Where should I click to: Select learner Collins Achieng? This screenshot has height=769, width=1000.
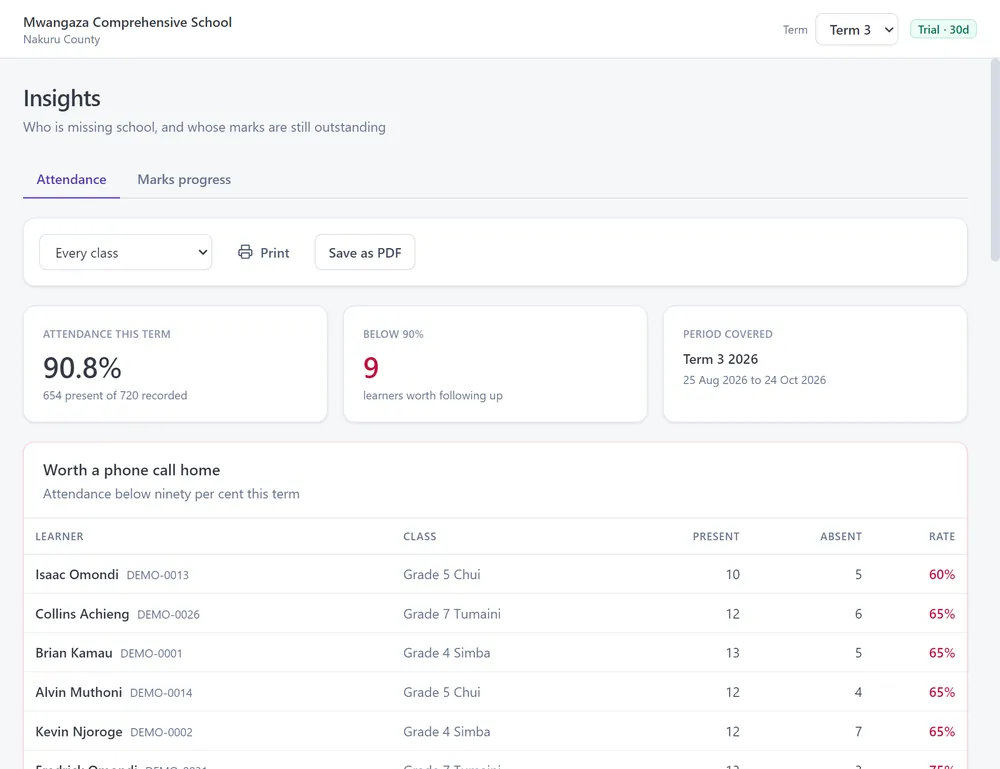click(x=82, y=614)
